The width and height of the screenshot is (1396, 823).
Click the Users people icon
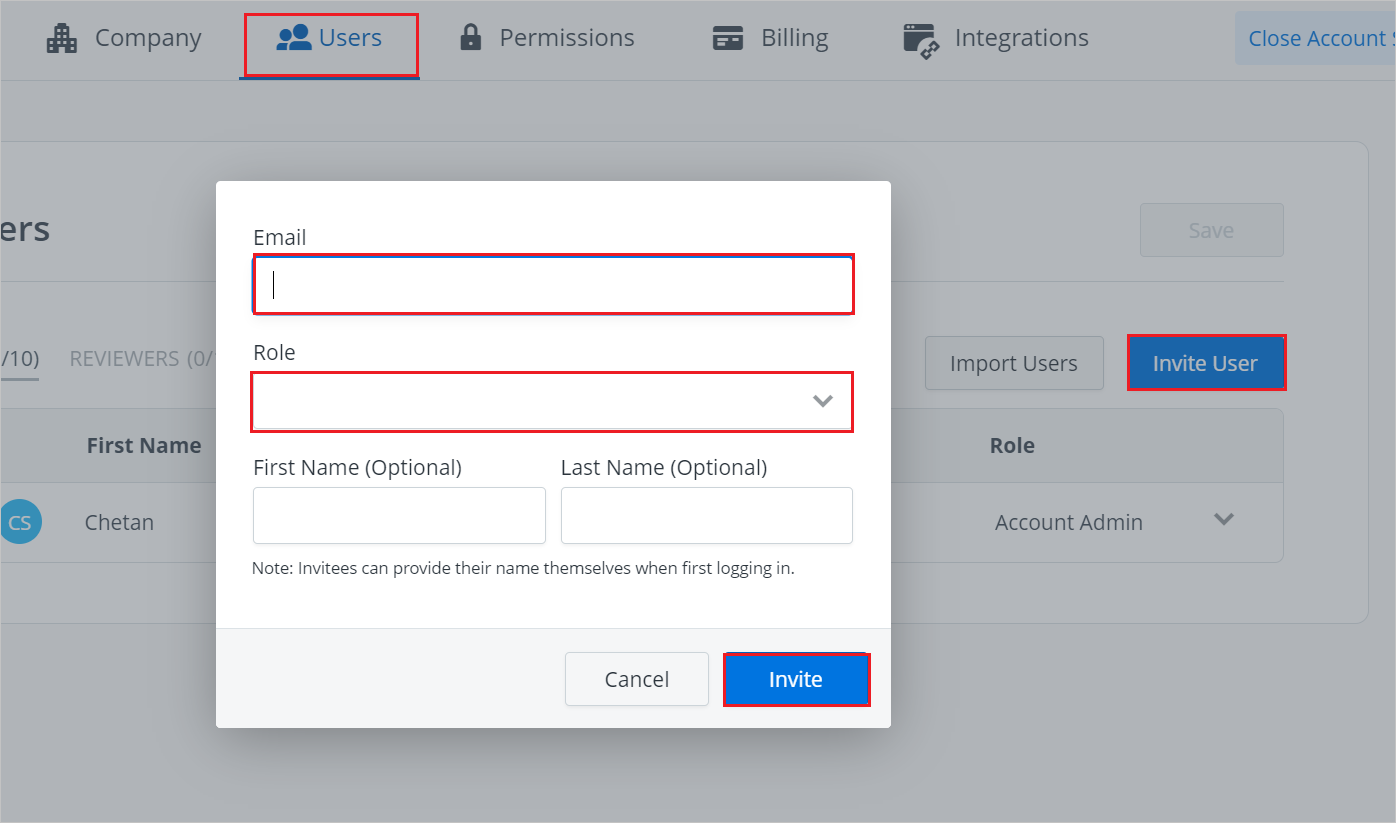[293, 39]
